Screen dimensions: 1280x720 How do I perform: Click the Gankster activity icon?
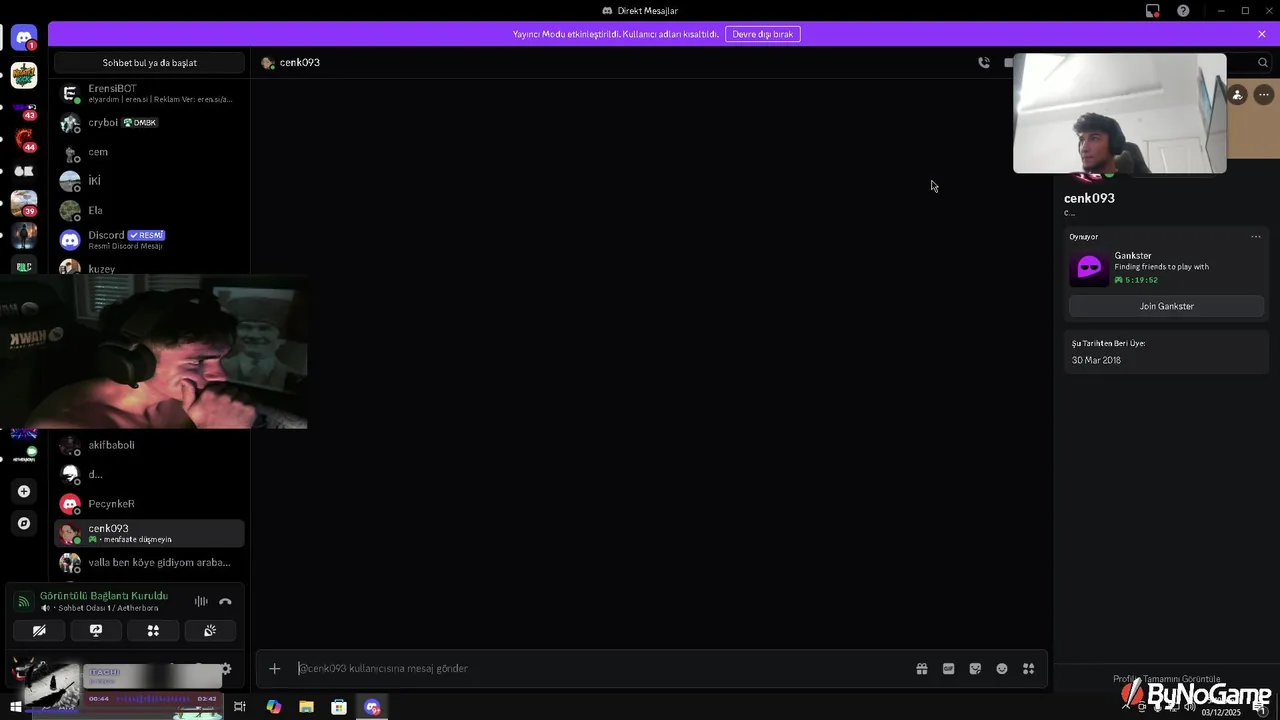(1089, 268)
